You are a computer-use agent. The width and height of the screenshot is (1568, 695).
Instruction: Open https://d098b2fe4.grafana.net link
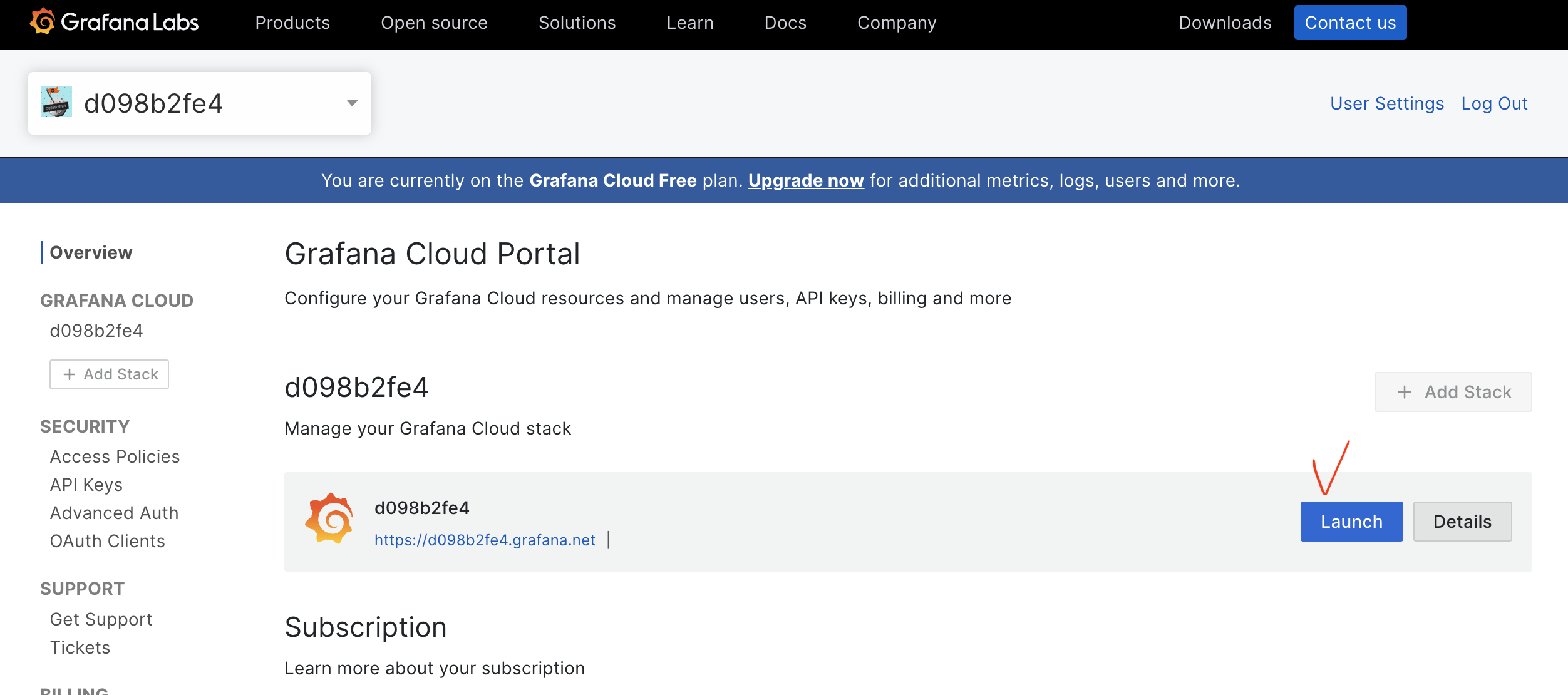485,540
